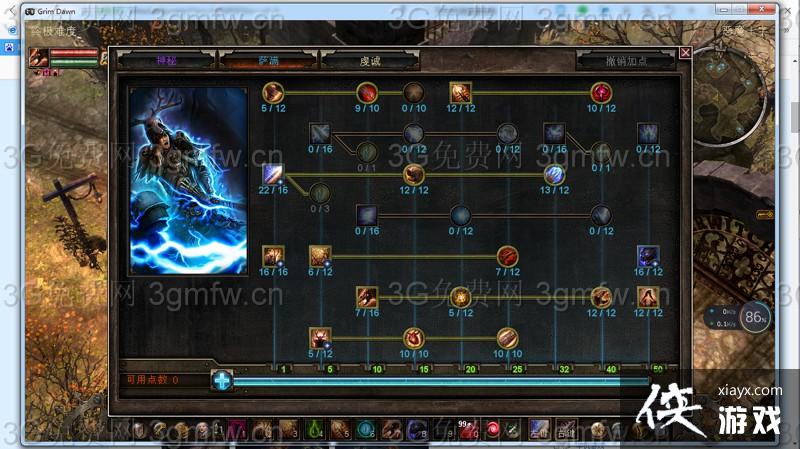
Task: Click the level 1 marker on mastery bar
Action: [283, 369]
